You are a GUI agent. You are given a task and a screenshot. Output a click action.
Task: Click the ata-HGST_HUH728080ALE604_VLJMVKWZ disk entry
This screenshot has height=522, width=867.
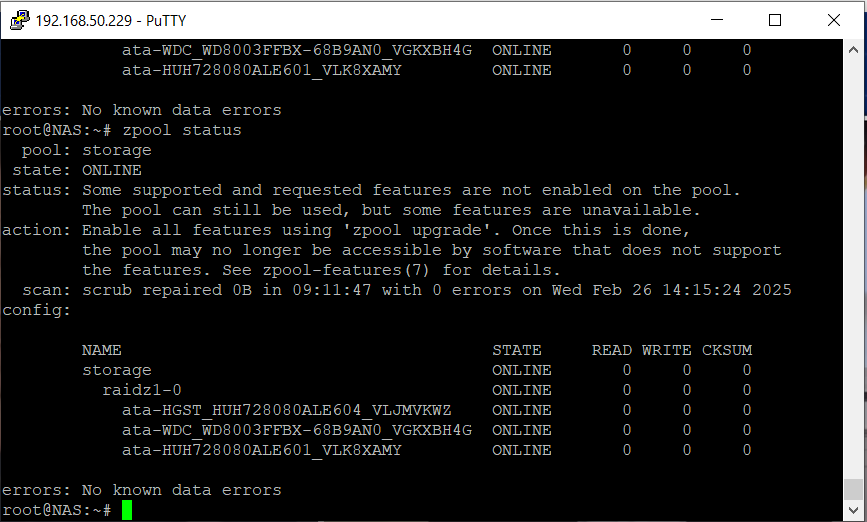(286, 410)
